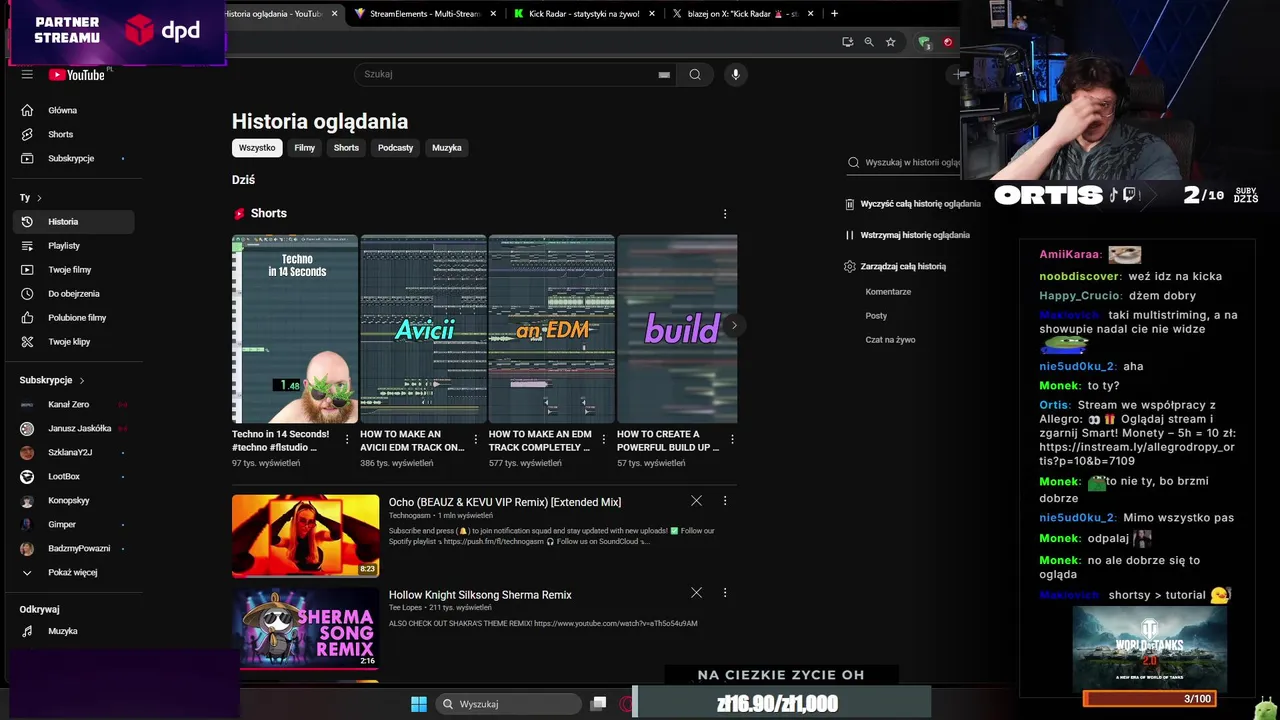The width and height of the screenshot is (1280, 720).
Task: Open options for Avicii EDM track short
Action: pyautogui.click(x=475, y=439)
